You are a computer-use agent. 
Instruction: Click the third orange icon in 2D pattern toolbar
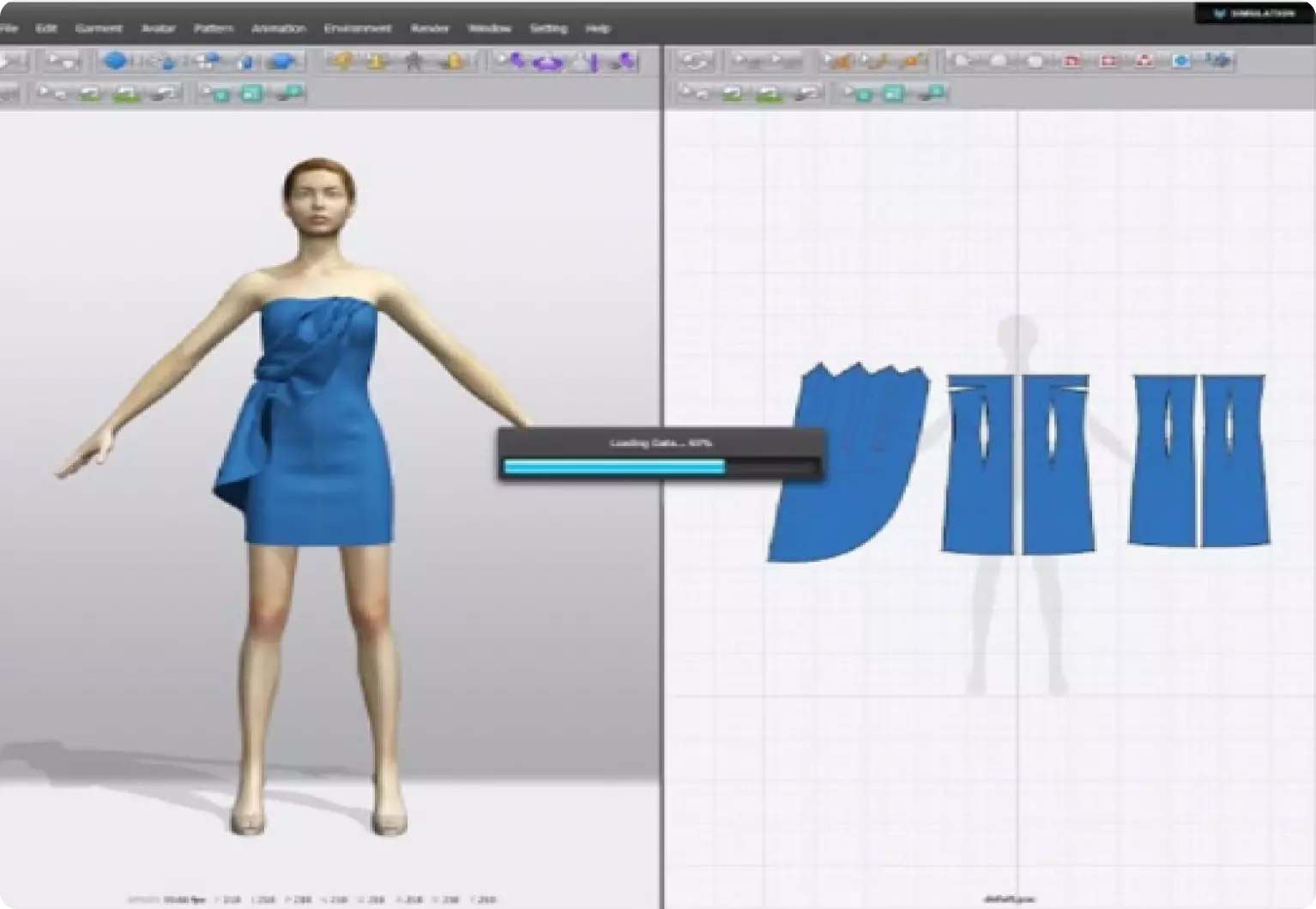click(x=912, y=61)
